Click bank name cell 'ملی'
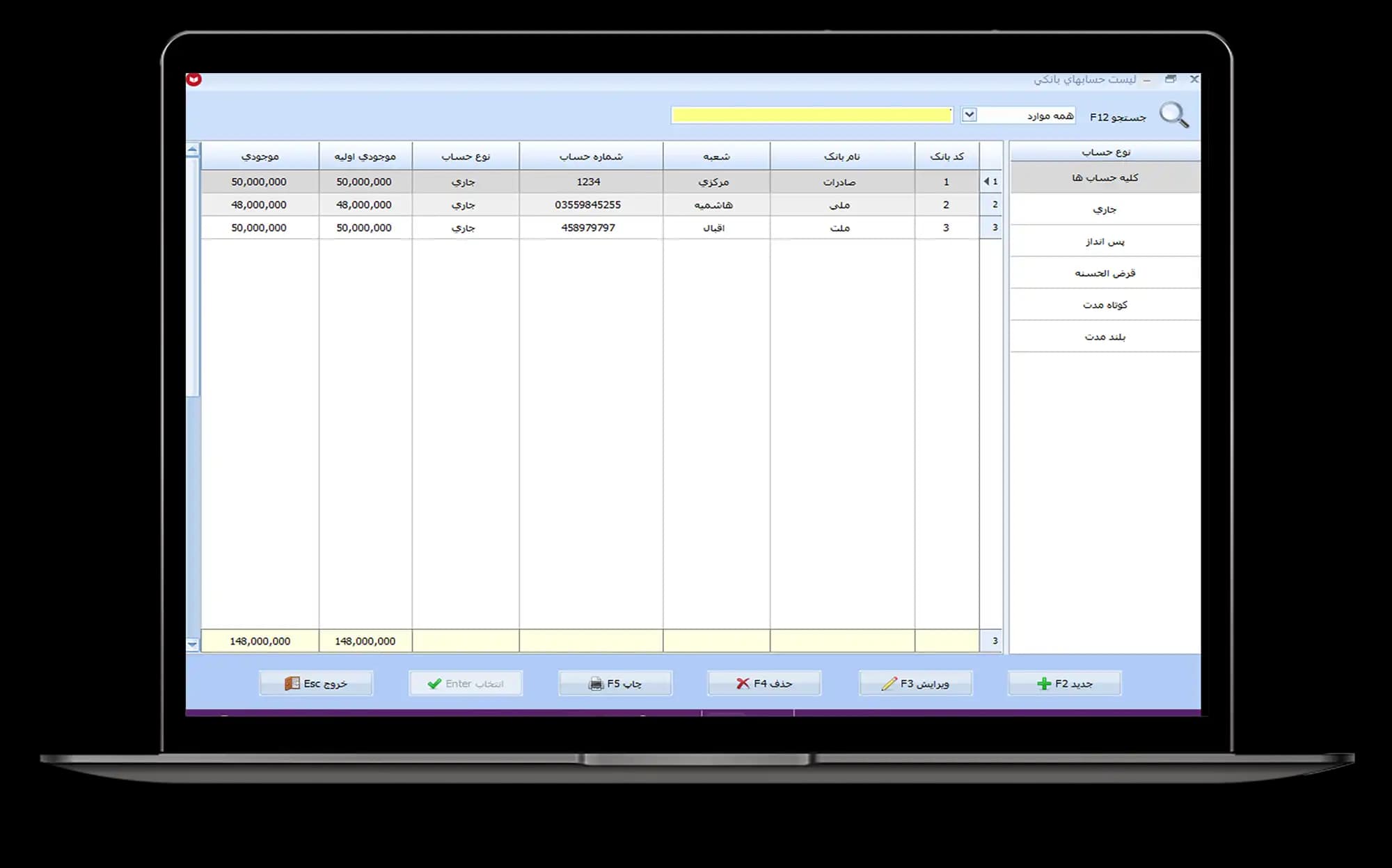The width and height of the screenshot is (1392, 868). click(842, 205)
